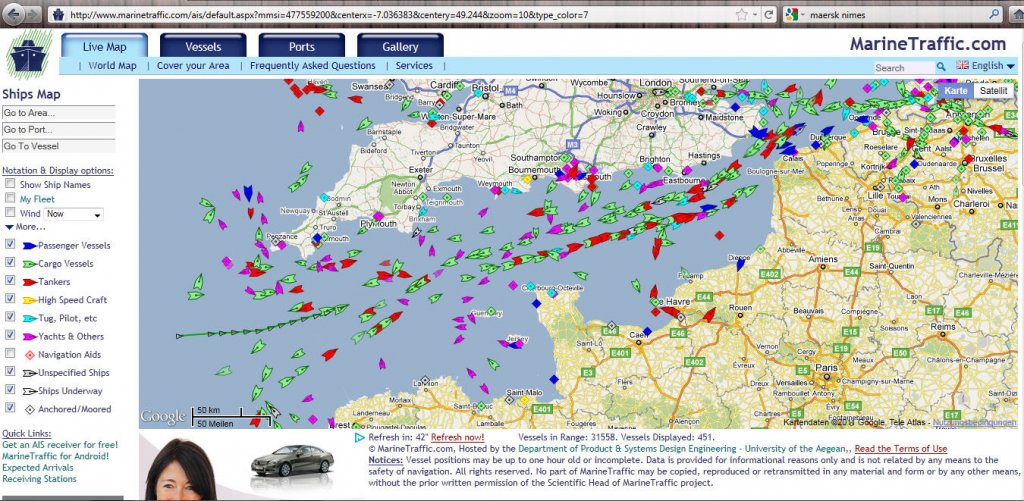The width and height of the screenshot is (1024, 501).
Task: Click the browser URL address field
Action: coord(398,14)
